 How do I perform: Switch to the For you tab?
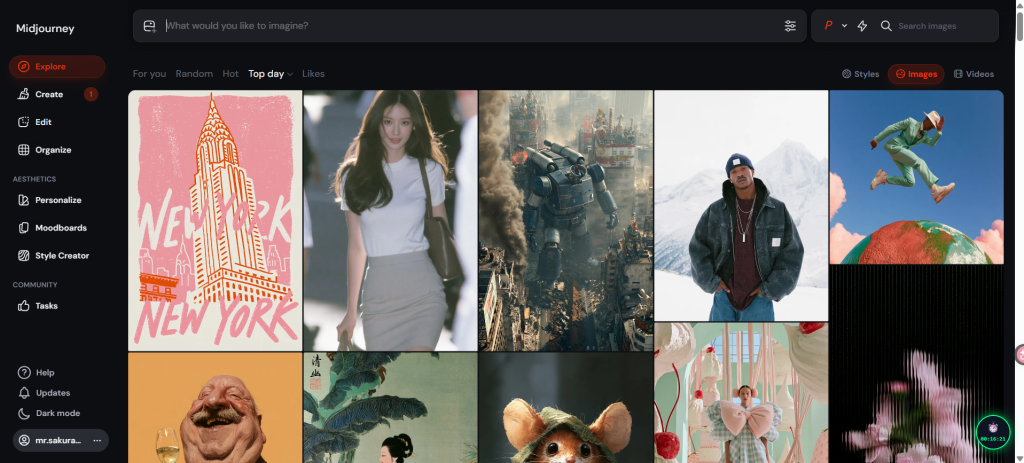[x=149, y=74]
